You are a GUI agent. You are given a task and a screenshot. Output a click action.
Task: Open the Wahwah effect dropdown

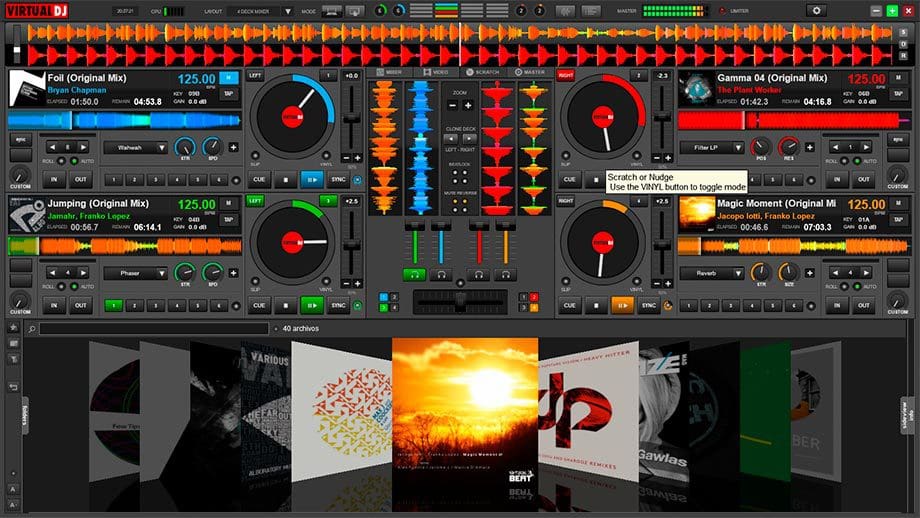[x=136, y=148]
